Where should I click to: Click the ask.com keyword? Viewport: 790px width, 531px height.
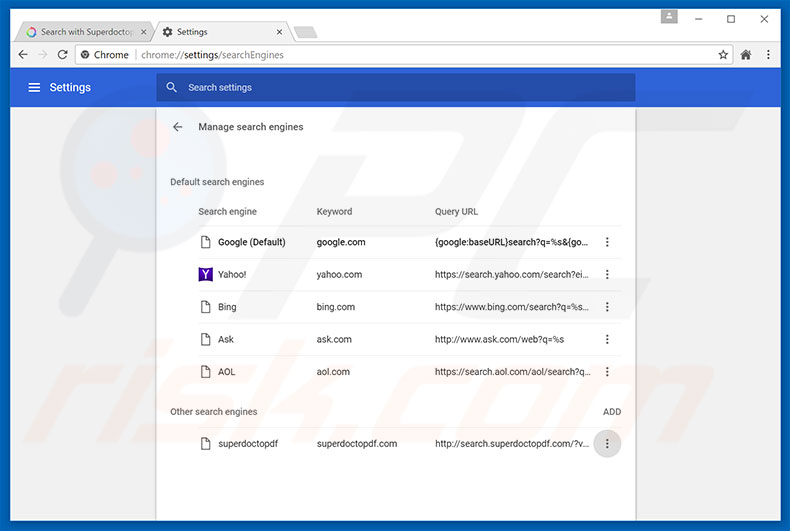334,340
